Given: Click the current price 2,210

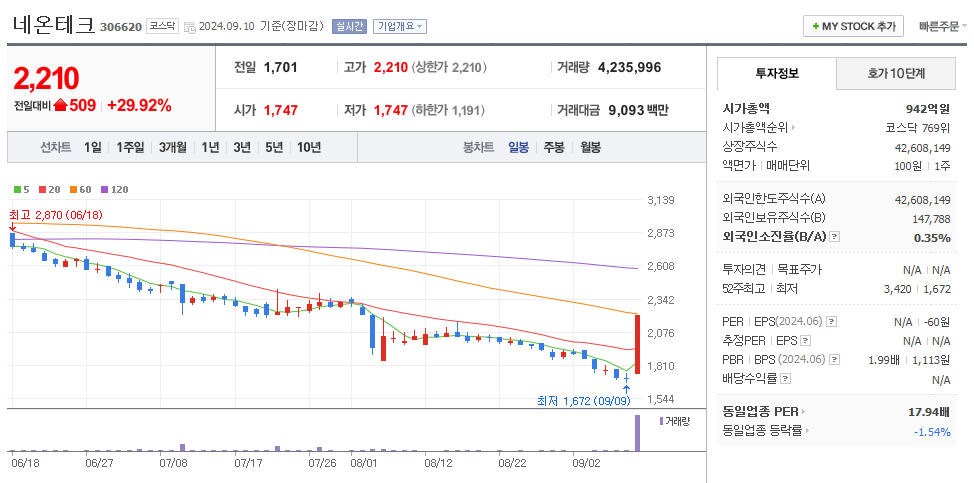Looking at the screenshot, I should [46, 79].
